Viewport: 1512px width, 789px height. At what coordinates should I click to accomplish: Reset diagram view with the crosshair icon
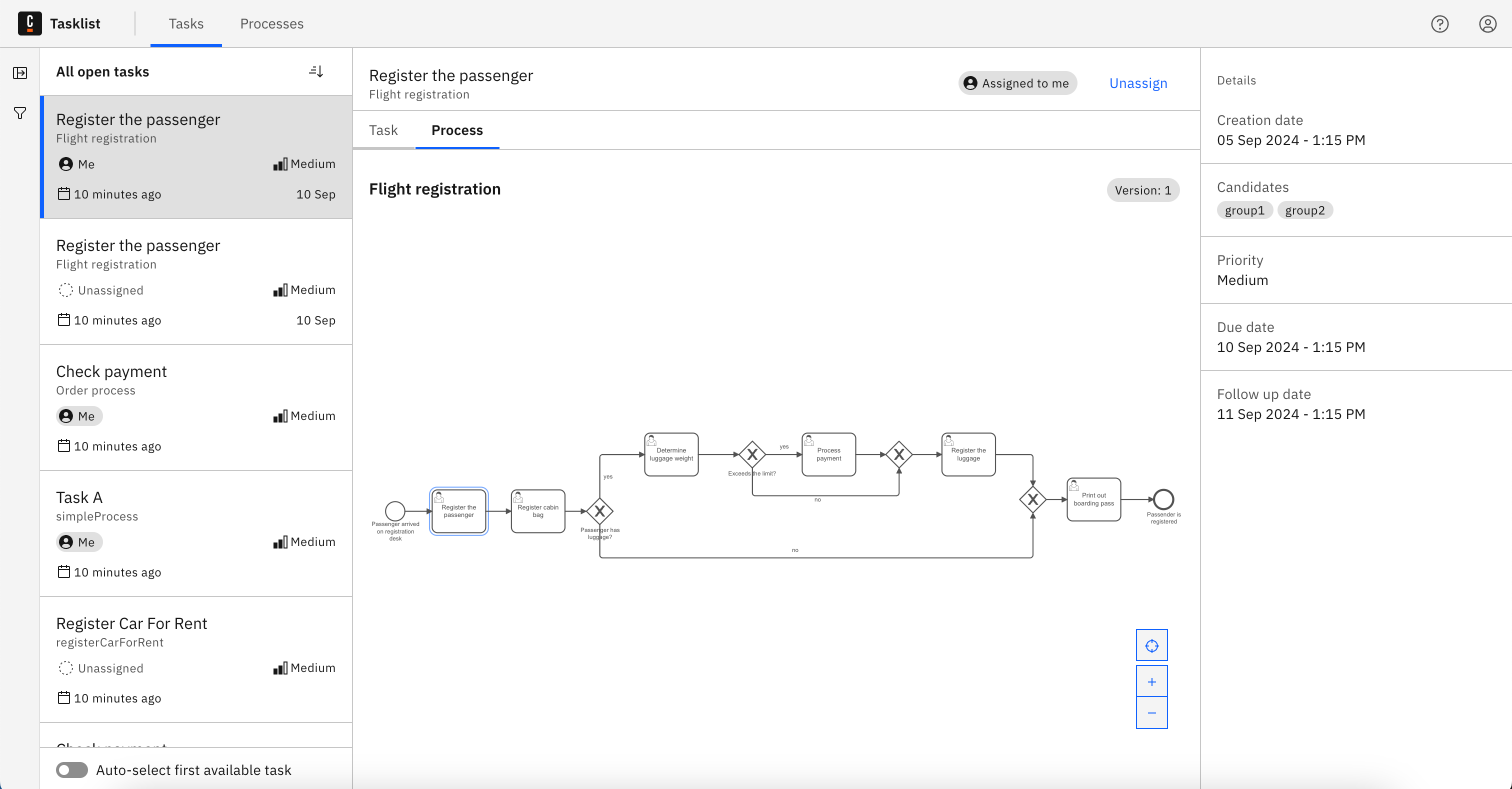click(1151, 645)
